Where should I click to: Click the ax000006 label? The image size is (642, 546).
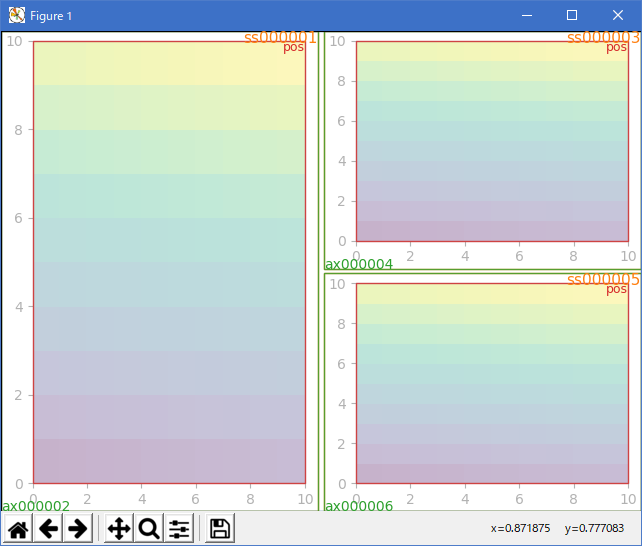(x=359, y=506)
